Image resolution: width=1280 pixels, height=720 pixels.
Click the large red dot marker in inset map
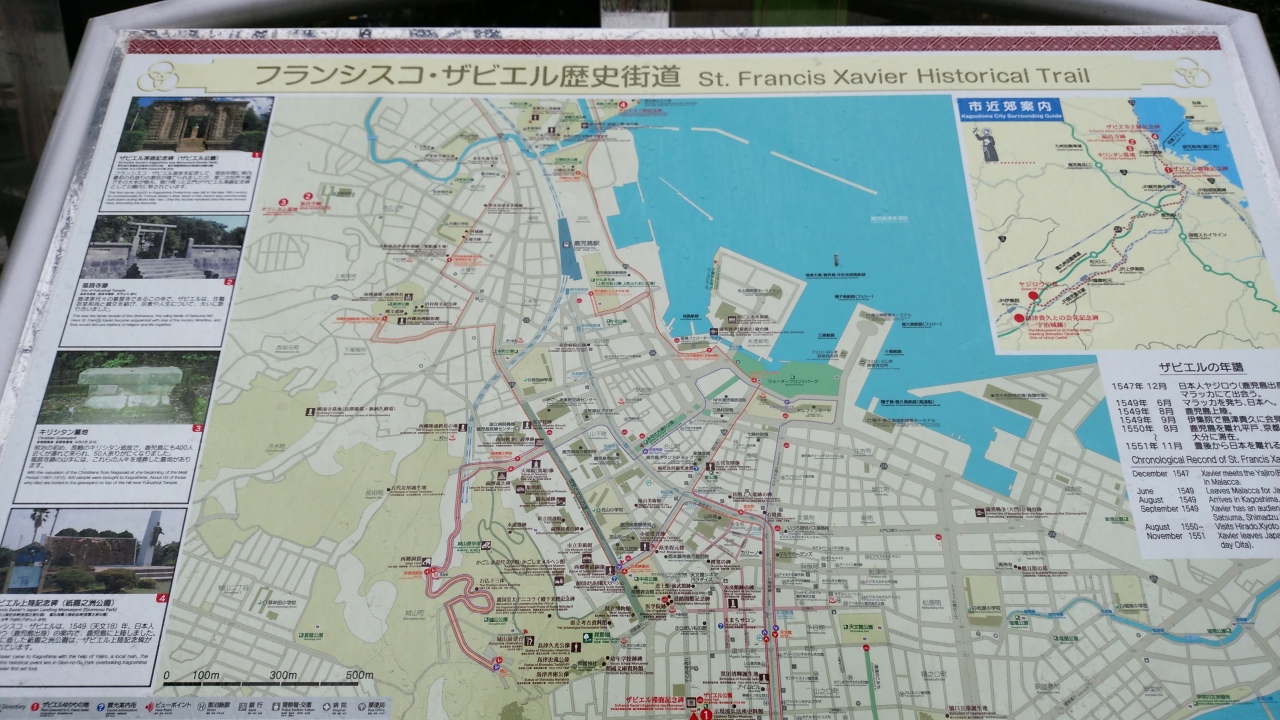point(1032,295)
